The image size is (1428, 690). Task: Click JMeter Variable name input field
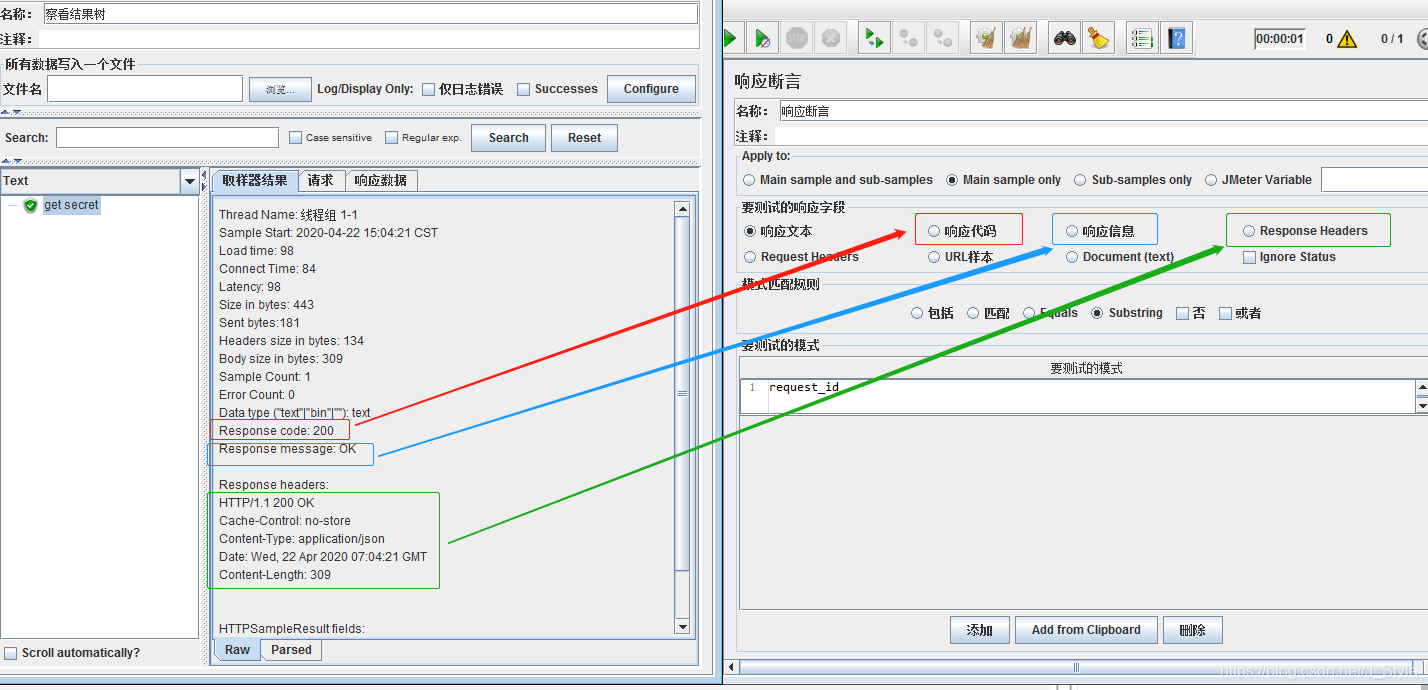pos(1375,180)
